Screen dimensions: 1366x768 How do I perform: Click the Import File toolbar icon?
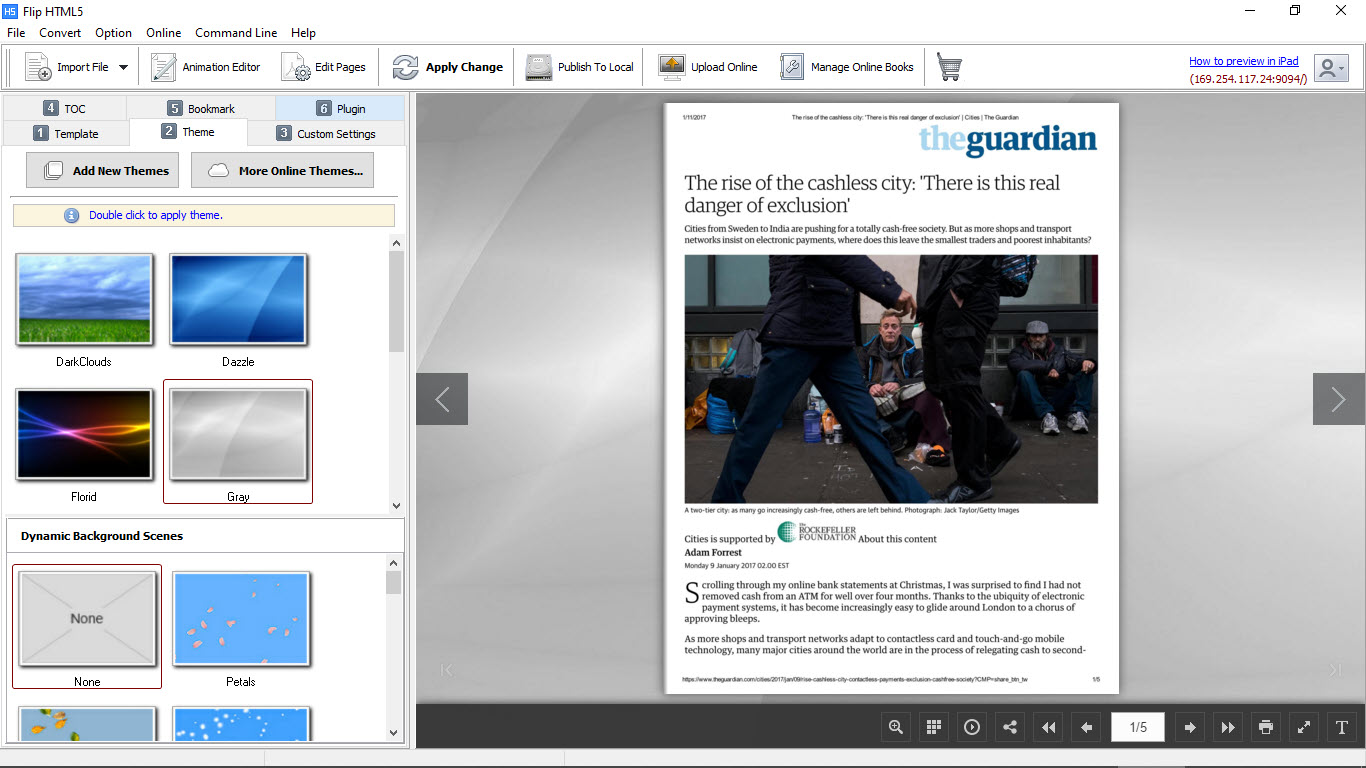[38, 67]
